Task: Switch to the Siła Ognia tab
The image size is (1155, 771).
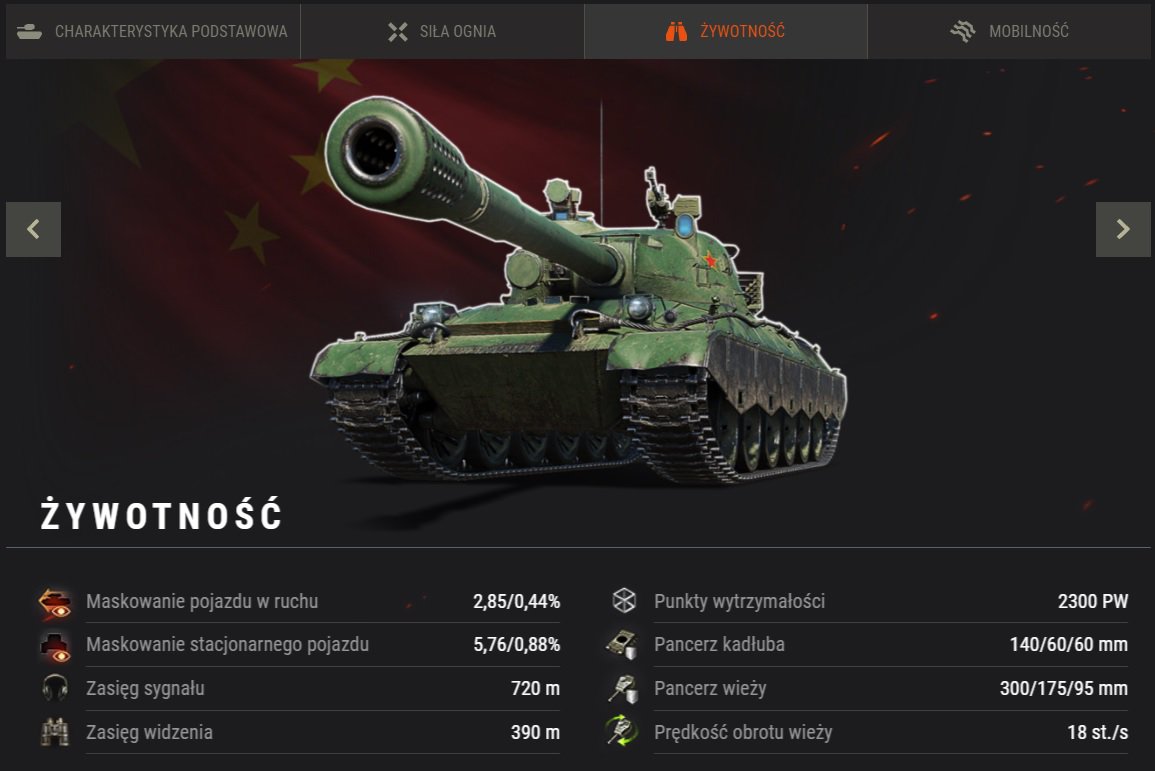Action: (442, 31)
